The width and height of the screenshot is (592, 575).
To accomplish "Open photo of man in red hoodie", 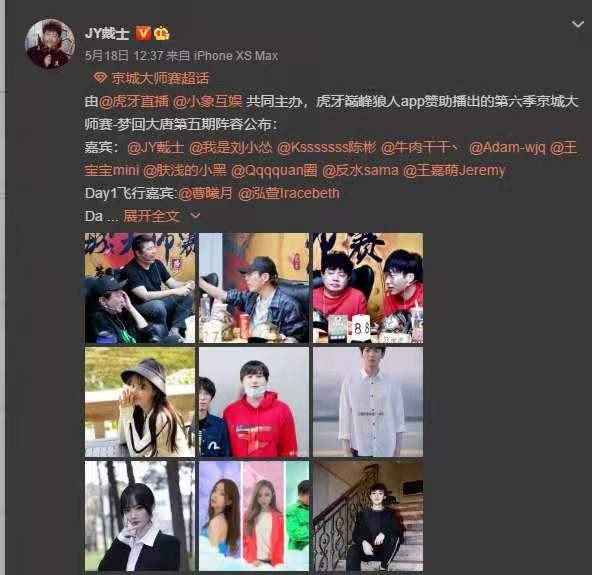I will tap(254, 402).
